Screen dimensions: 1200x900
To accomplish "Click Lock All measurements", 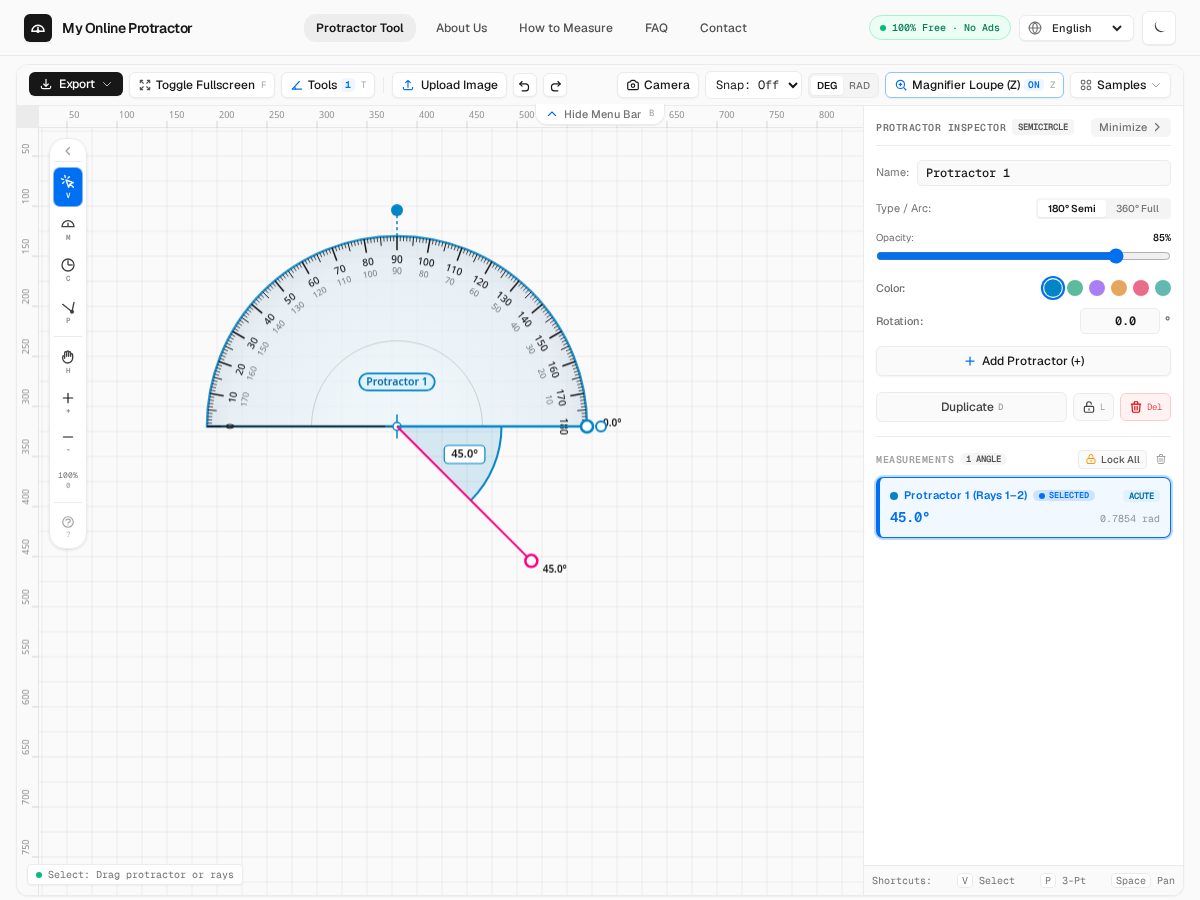I will pyautogui.click(x=1112, y=459).
